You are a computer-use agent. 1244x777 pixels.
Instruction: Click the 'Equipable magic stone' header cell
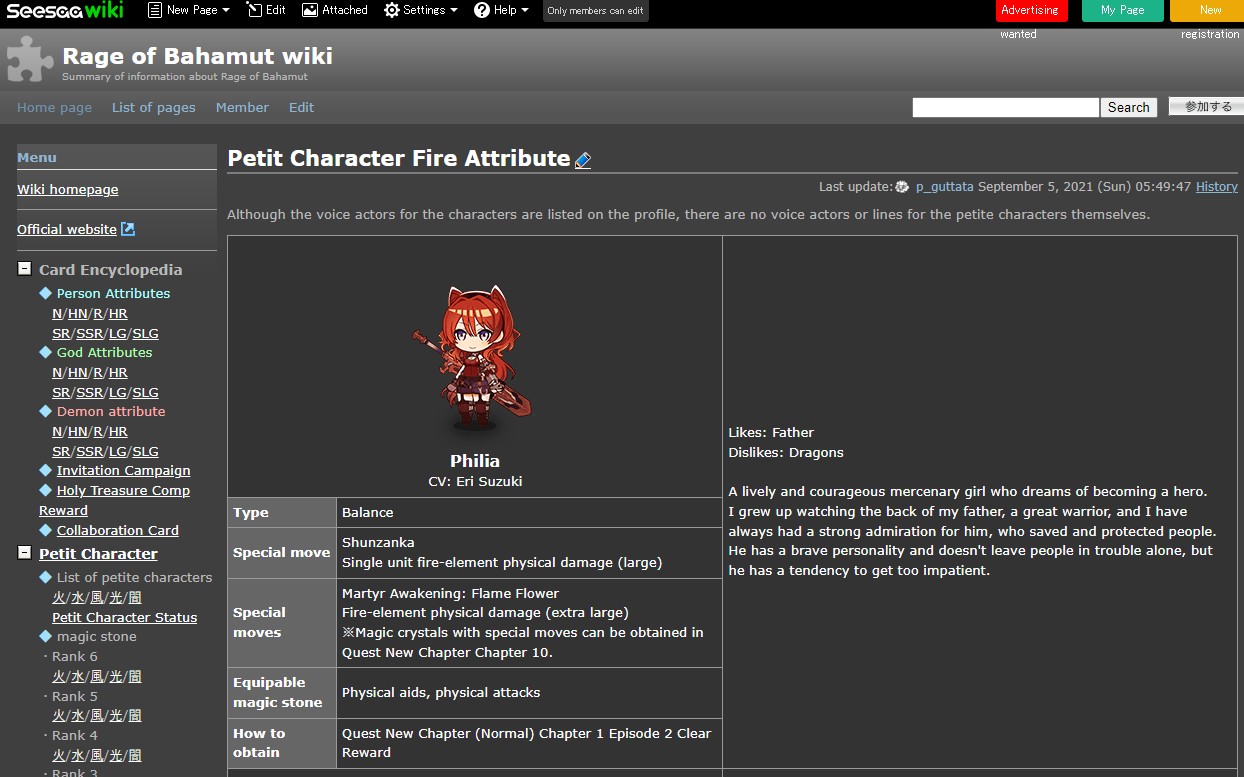click(282, 692)
